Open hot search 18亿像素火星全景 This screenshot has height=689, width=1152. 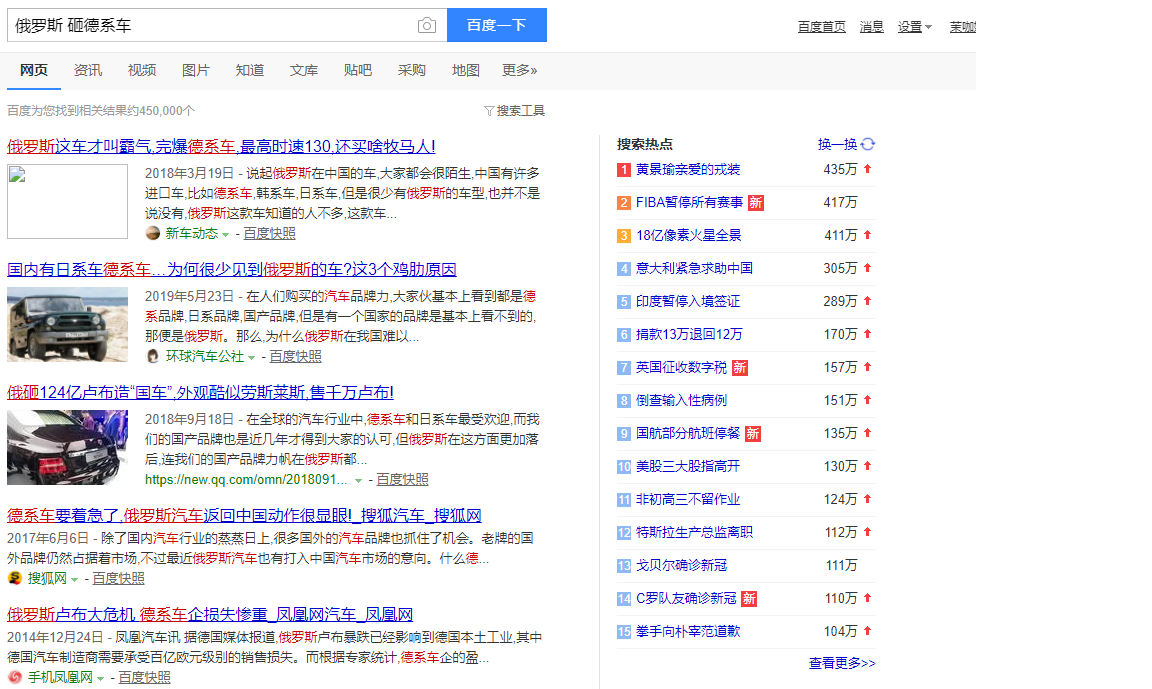click(x=688, y=236)
